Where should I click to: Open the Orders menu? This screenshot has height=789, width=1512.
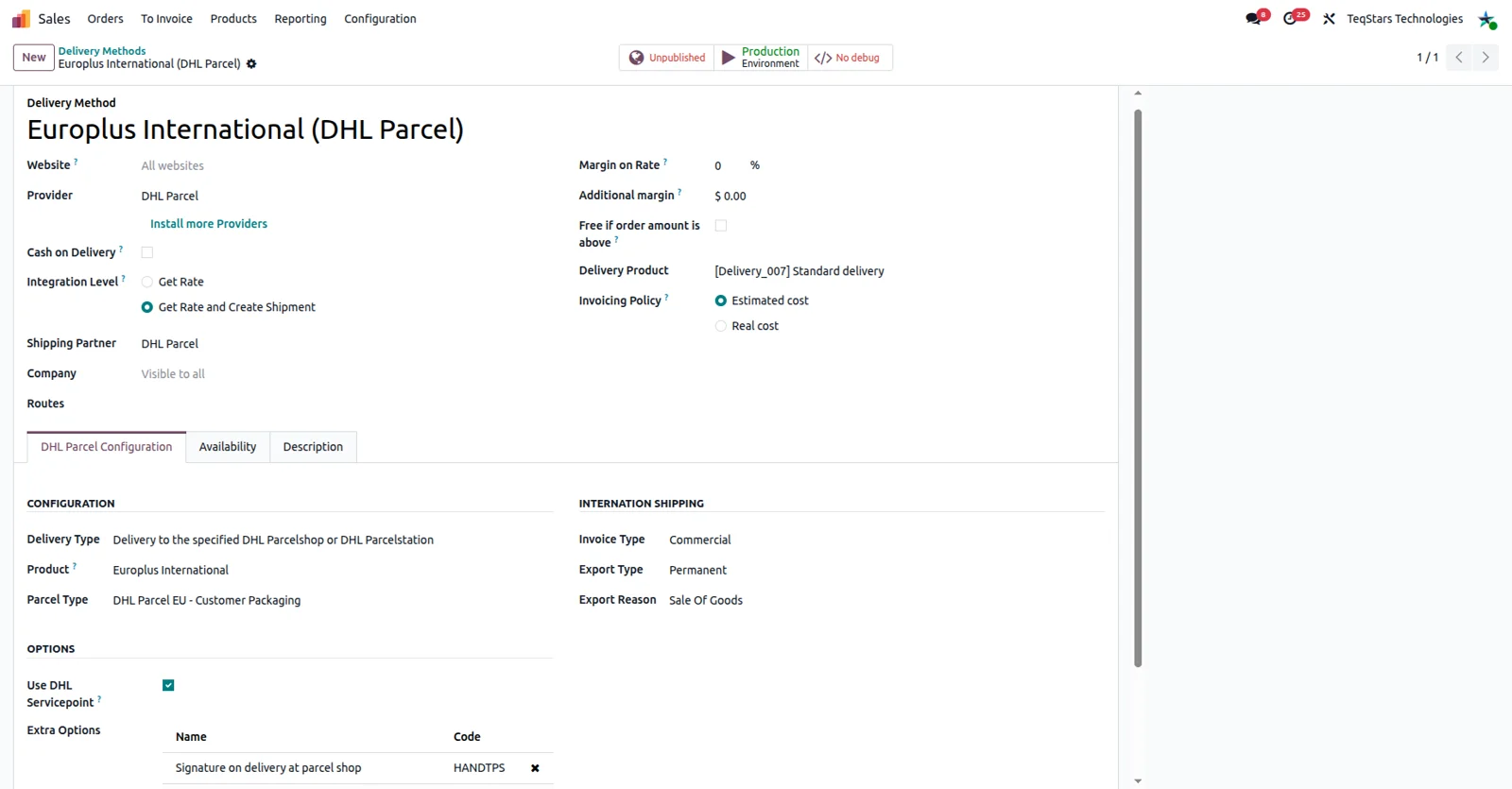point(105,19)
